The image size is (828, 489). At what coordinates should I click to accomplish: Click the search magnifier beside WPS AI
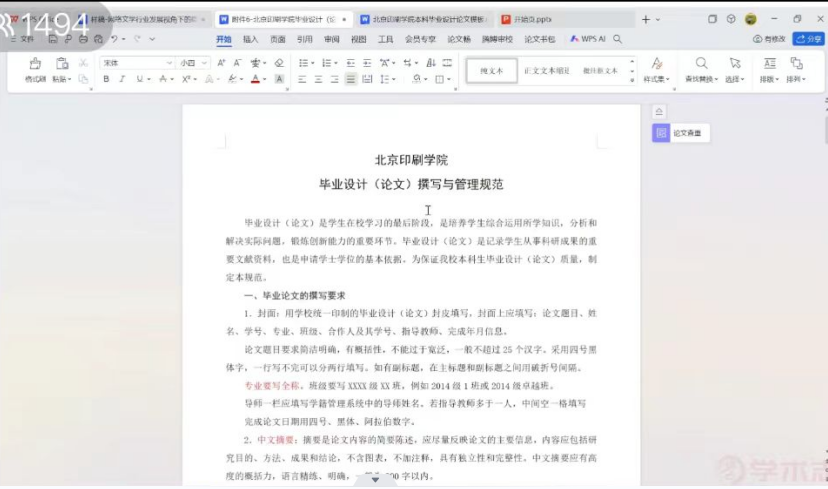(x=618, y=39)
